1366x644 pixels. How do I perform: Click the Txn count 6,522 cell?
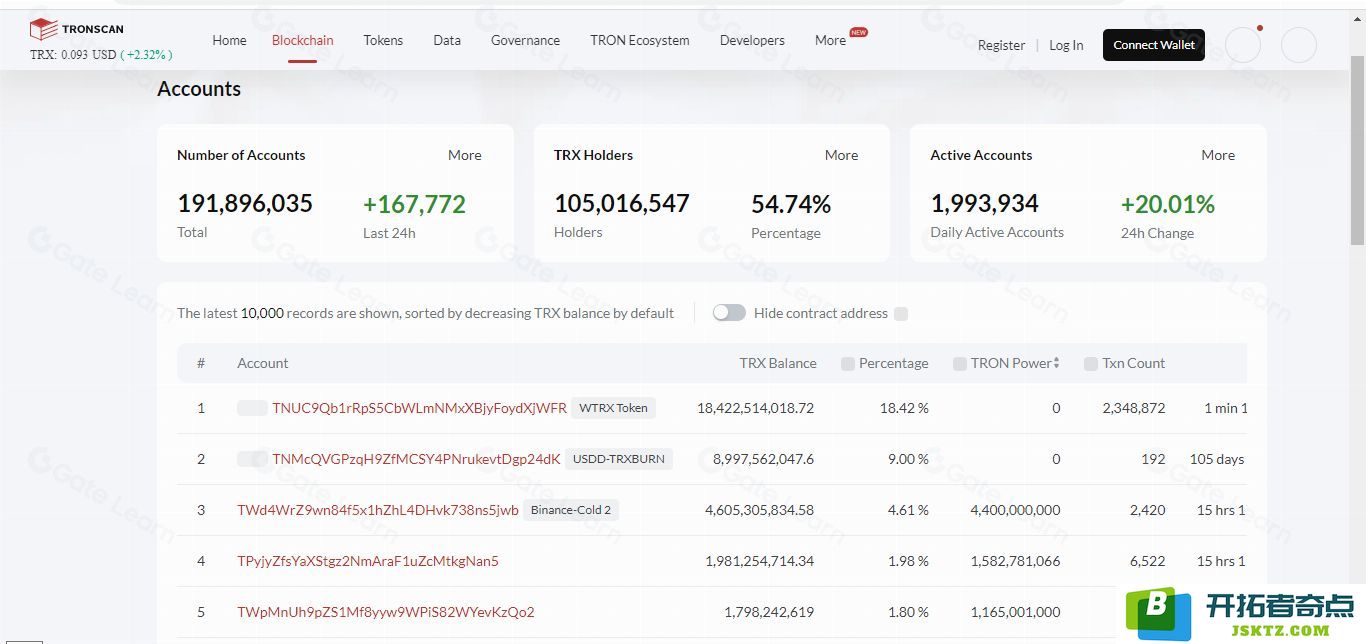pyautogui.click(x=1148, y=561)
